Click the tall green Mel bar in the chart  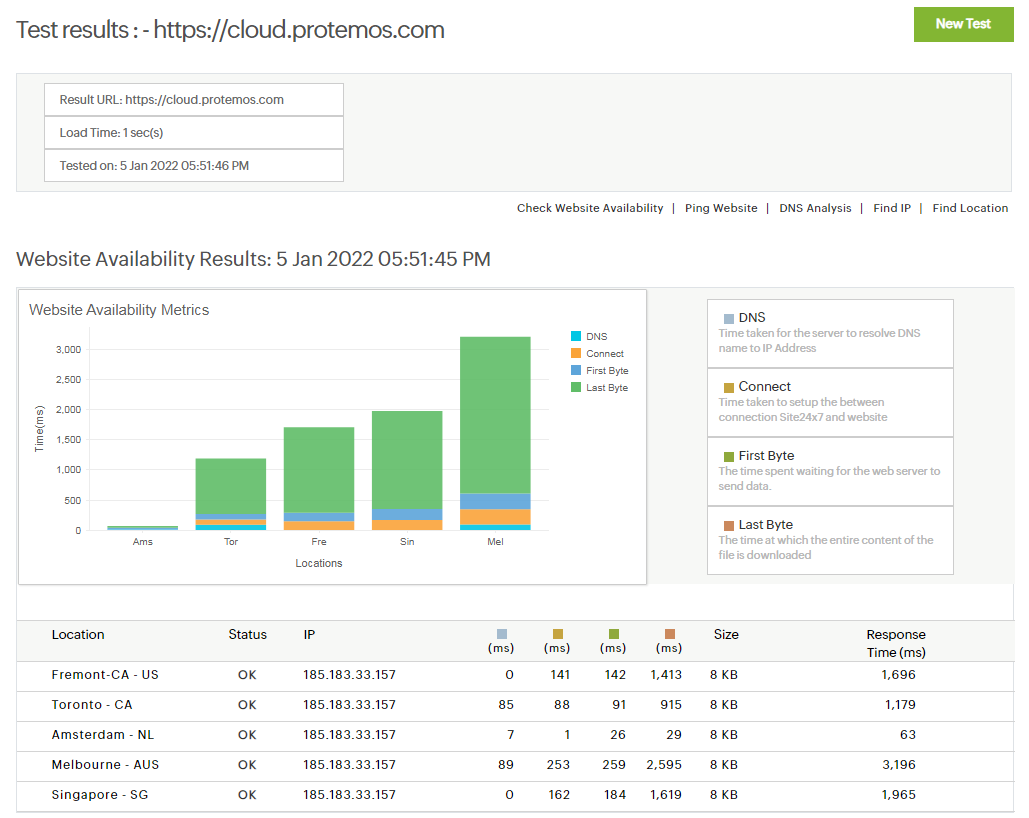(495, 415)
